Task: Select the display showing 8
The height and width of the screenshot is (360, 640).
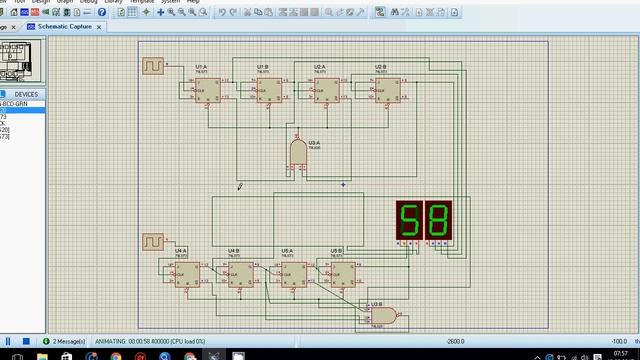Action: click(x=438, y=220)
